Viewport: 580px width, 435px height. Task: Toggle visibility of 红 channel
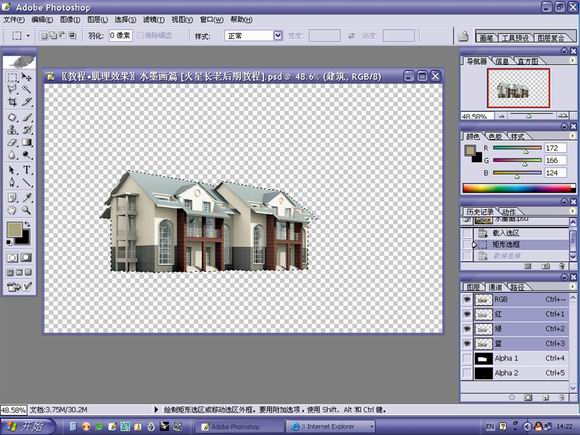pos(467,314)
